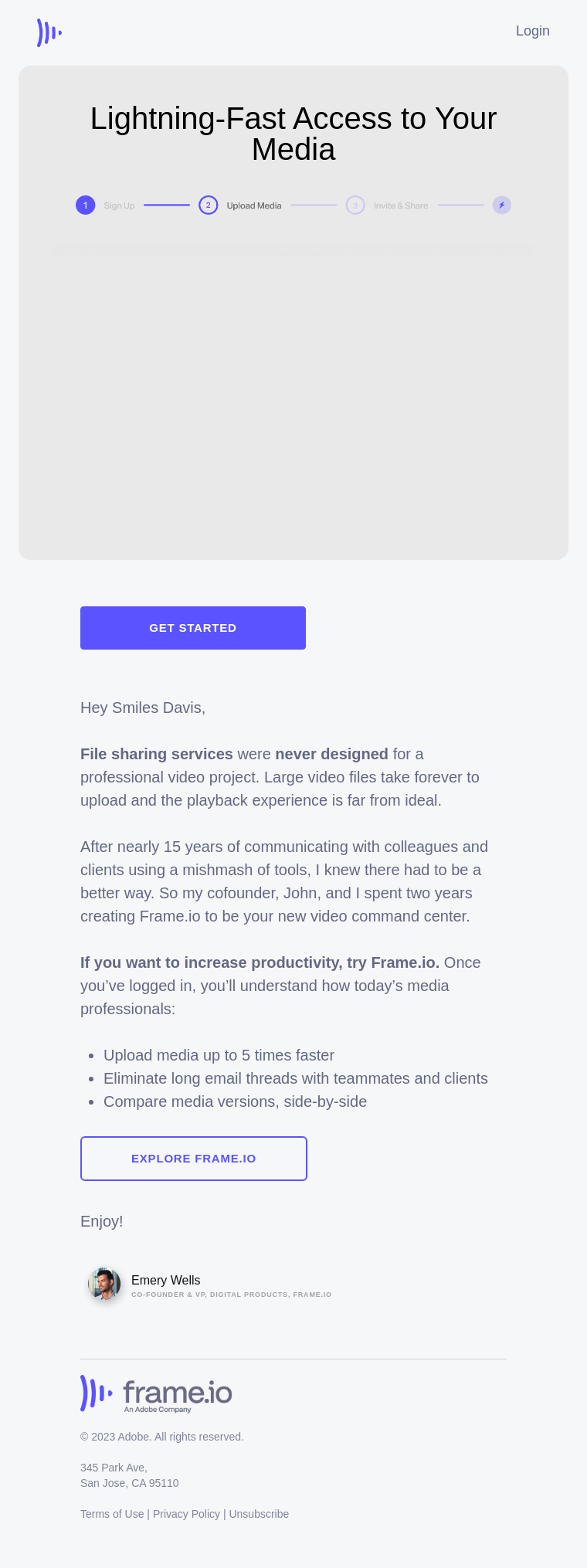Click the Frame.io logo icon at top

[49, 32]
